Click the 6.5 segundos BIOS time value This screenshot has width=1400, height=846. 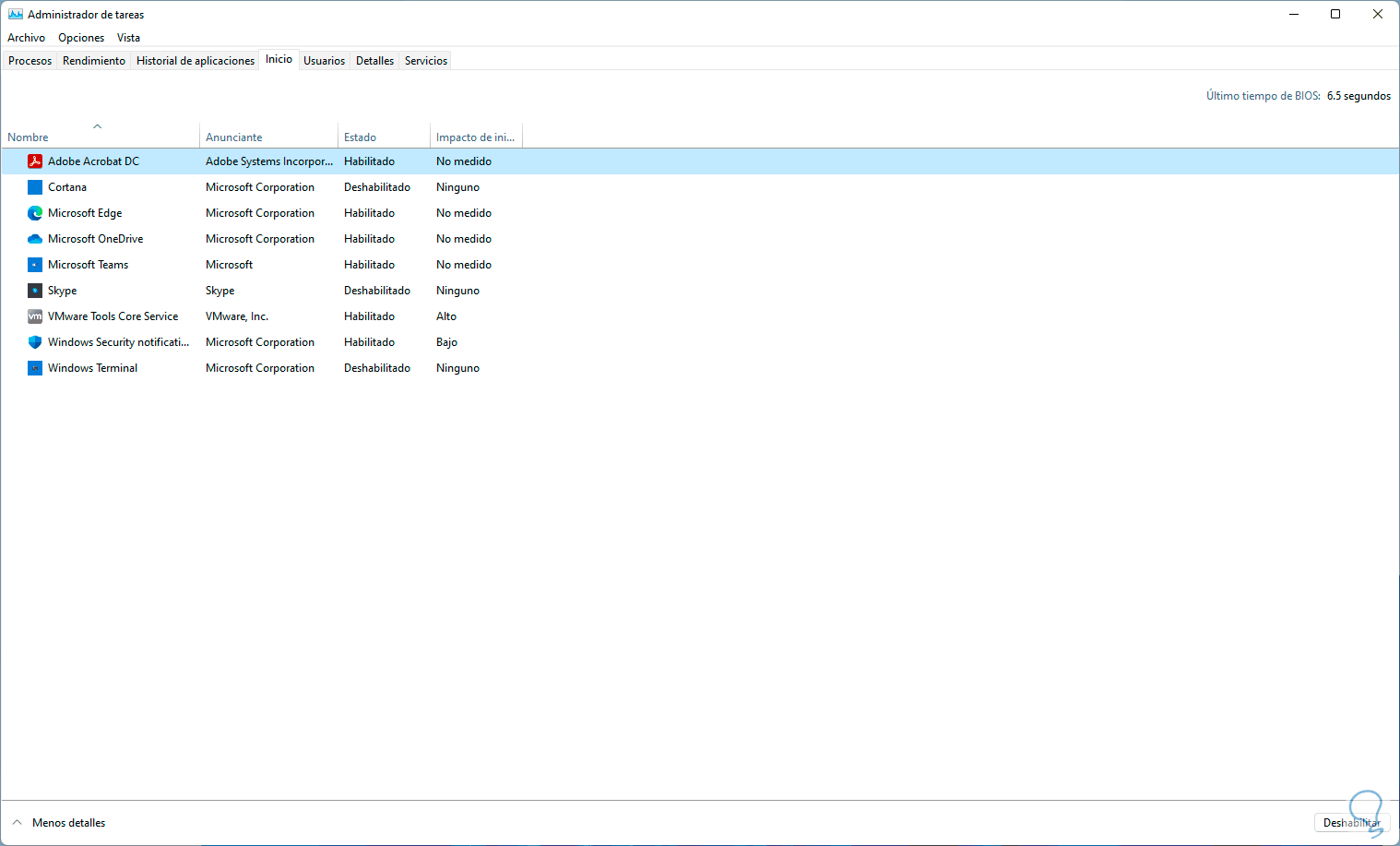(1358, 96)
